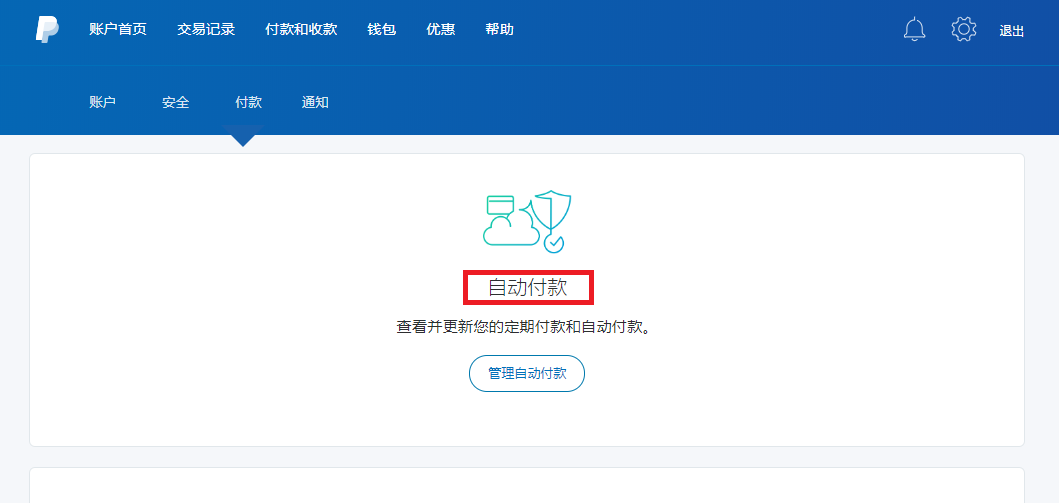Click 退出 to log out
This screenshot has height=503, width=1059.
[x=1012, y=31]
